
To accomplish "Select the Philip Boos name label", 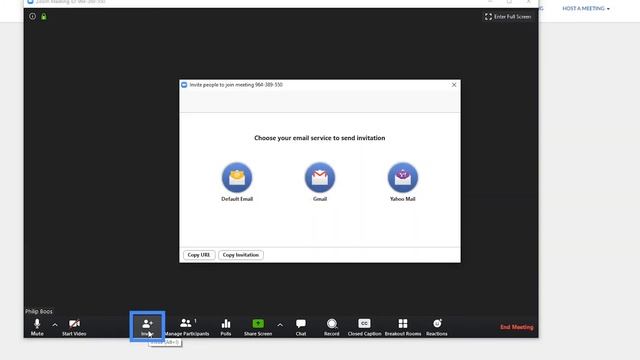I will 39,311.
